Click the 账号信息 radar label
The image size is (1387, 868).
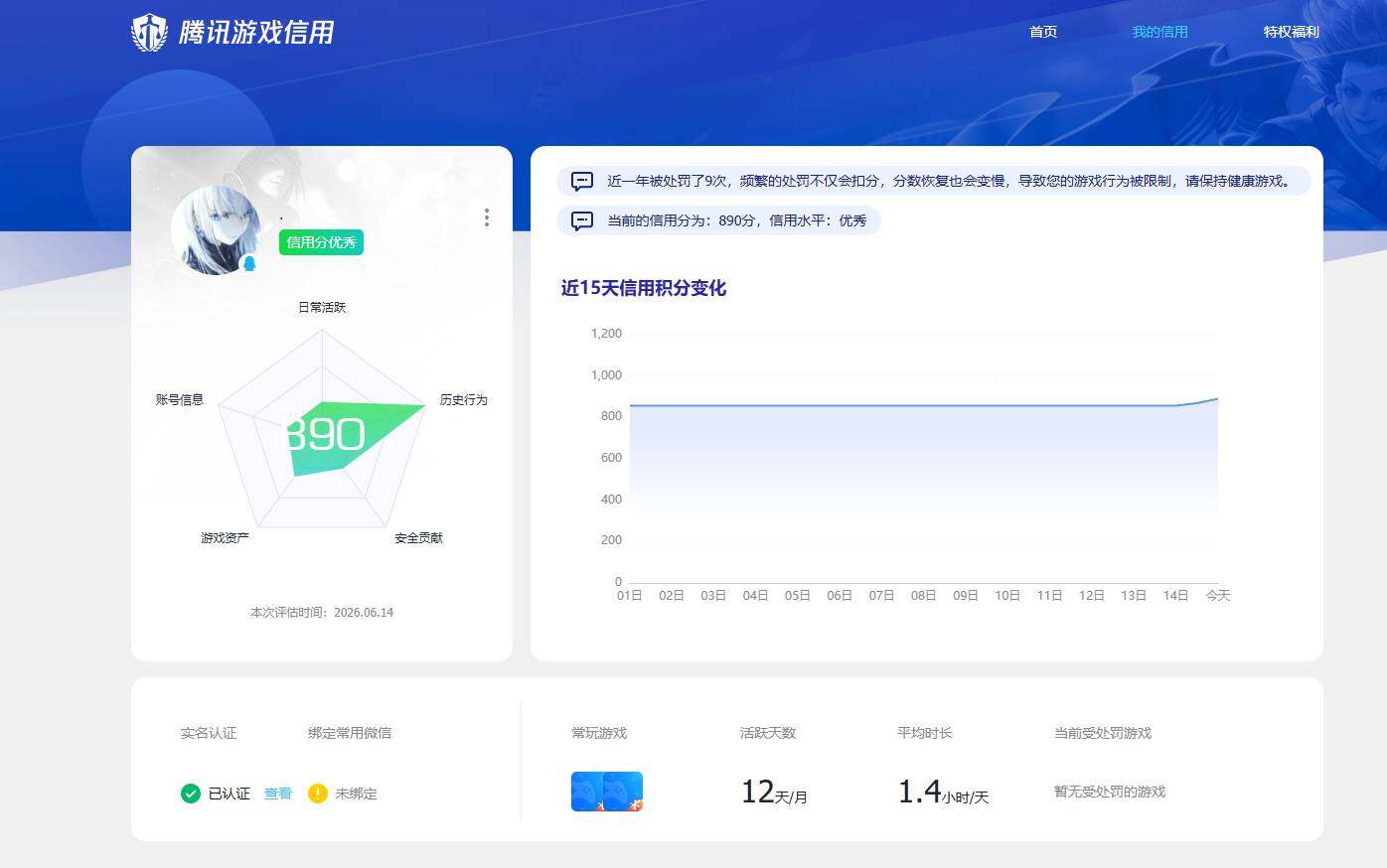pyautogui.click(x=180, y=399)
